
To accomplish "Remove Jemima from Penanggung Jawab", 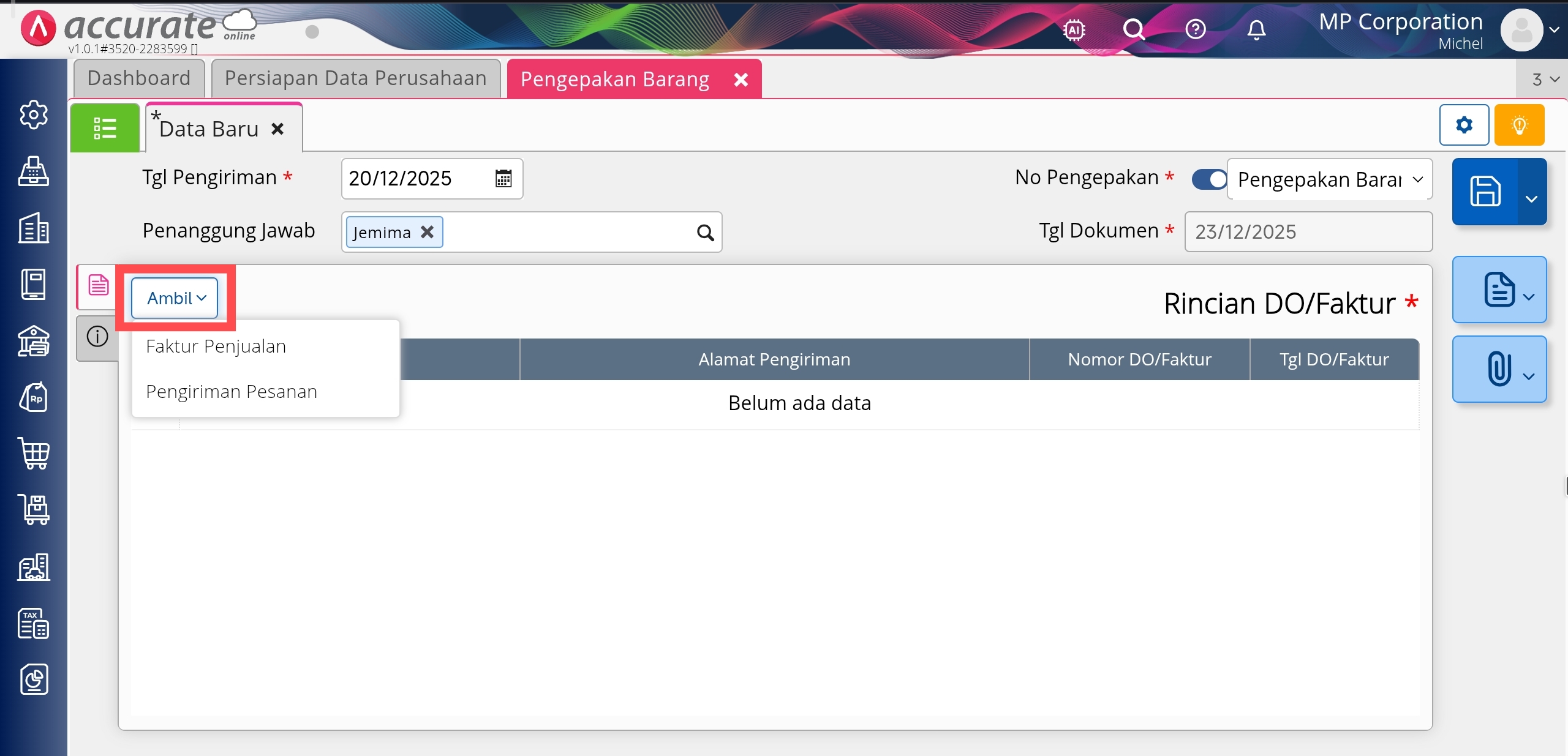I will coord(427,232).
